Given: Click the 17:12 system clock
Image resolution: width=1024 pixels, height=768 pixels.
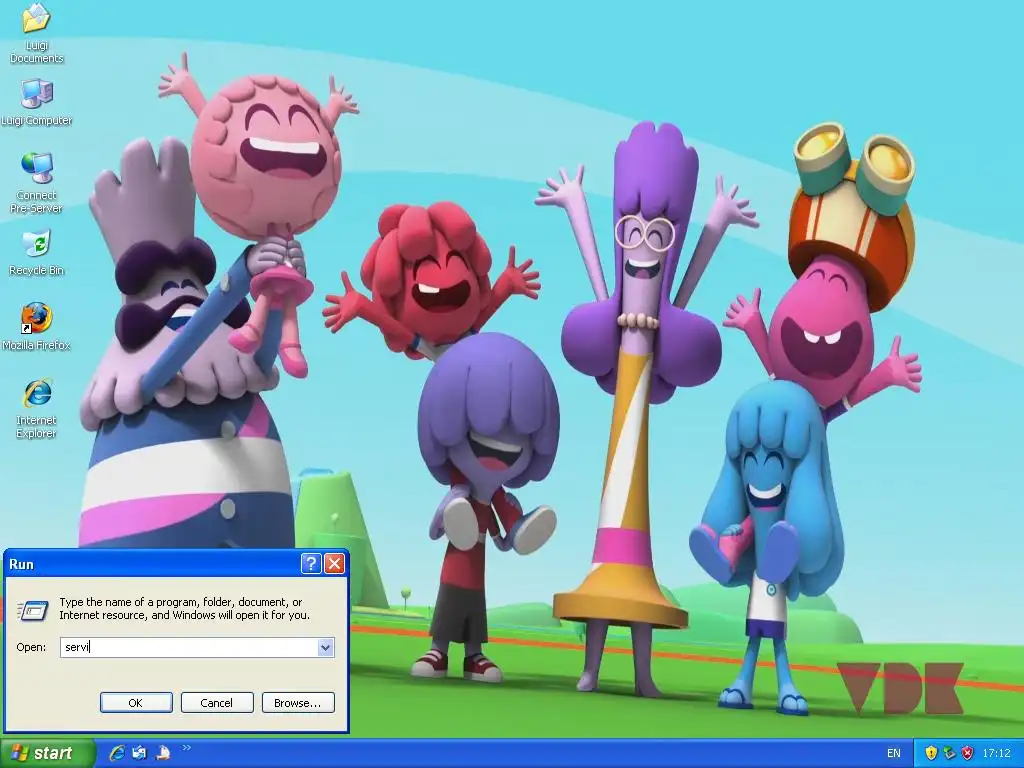Looking at the screenshot, I should (997, 753).
